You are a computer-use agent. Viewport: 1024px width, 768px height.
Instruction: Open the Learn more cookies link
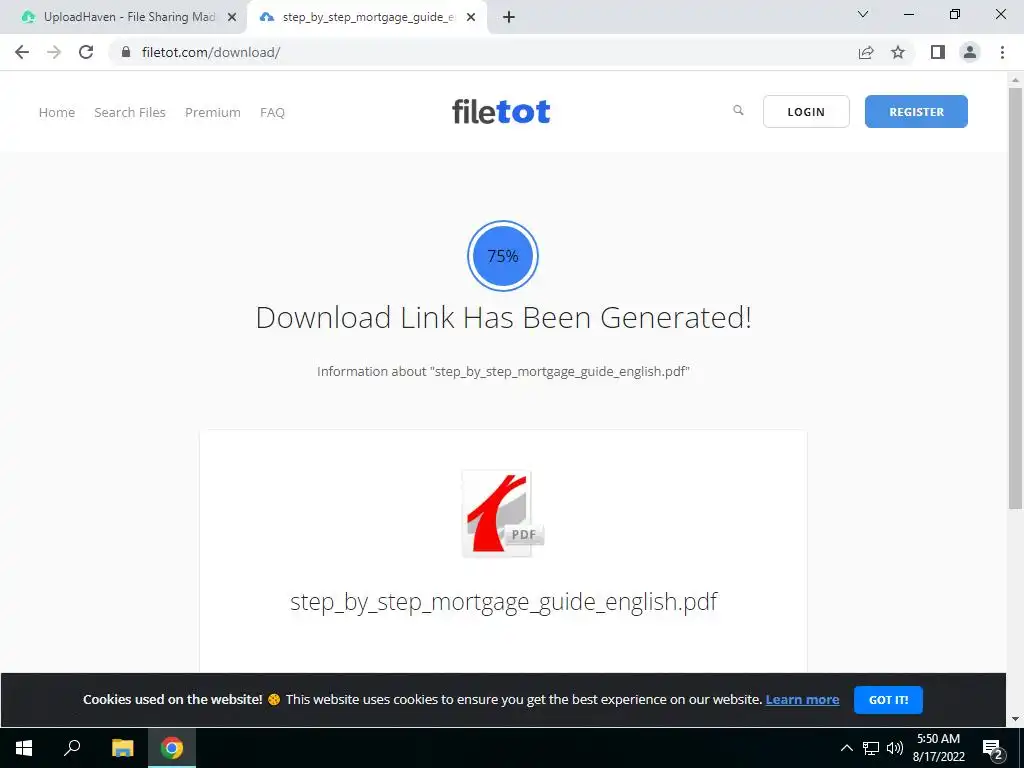(802, 700)
